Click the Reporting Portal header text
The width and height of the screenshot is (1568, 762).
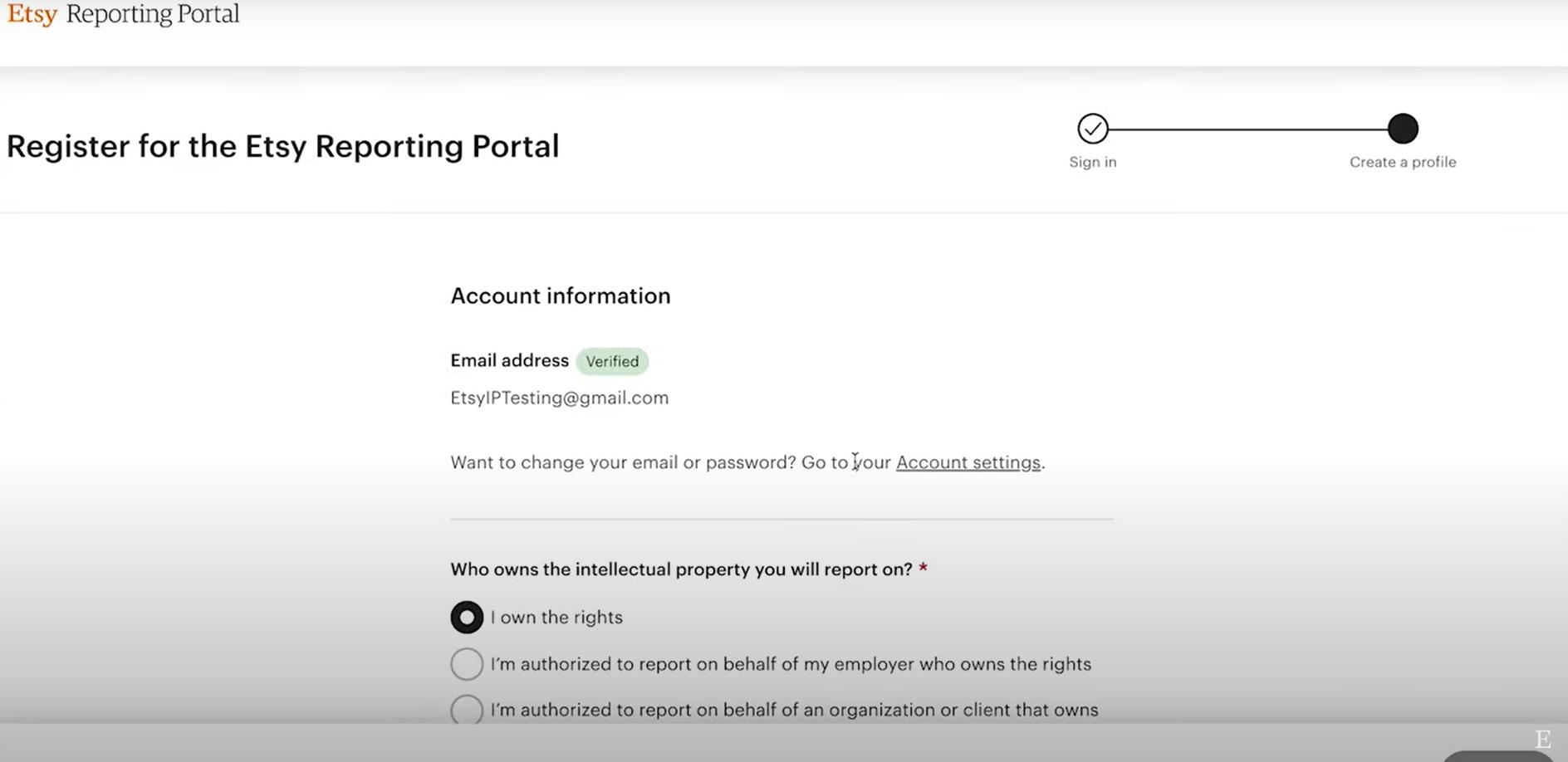click(x=153, y=14)
